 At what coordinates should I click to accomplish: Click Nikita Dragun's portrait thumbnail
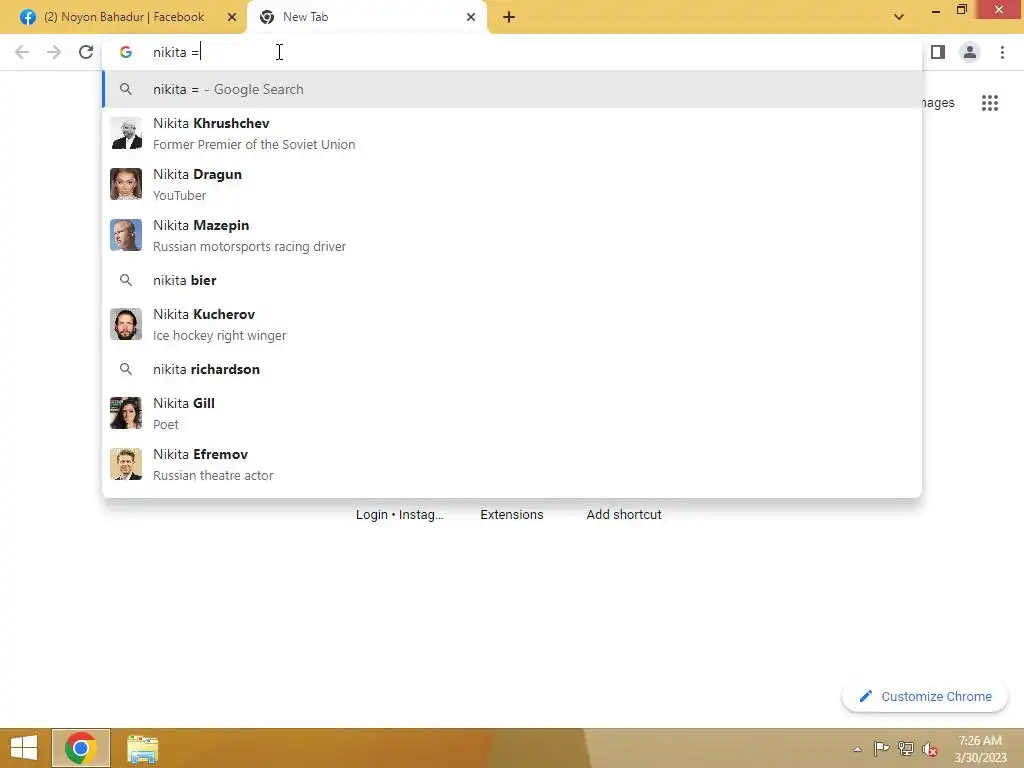coord(126,184)
